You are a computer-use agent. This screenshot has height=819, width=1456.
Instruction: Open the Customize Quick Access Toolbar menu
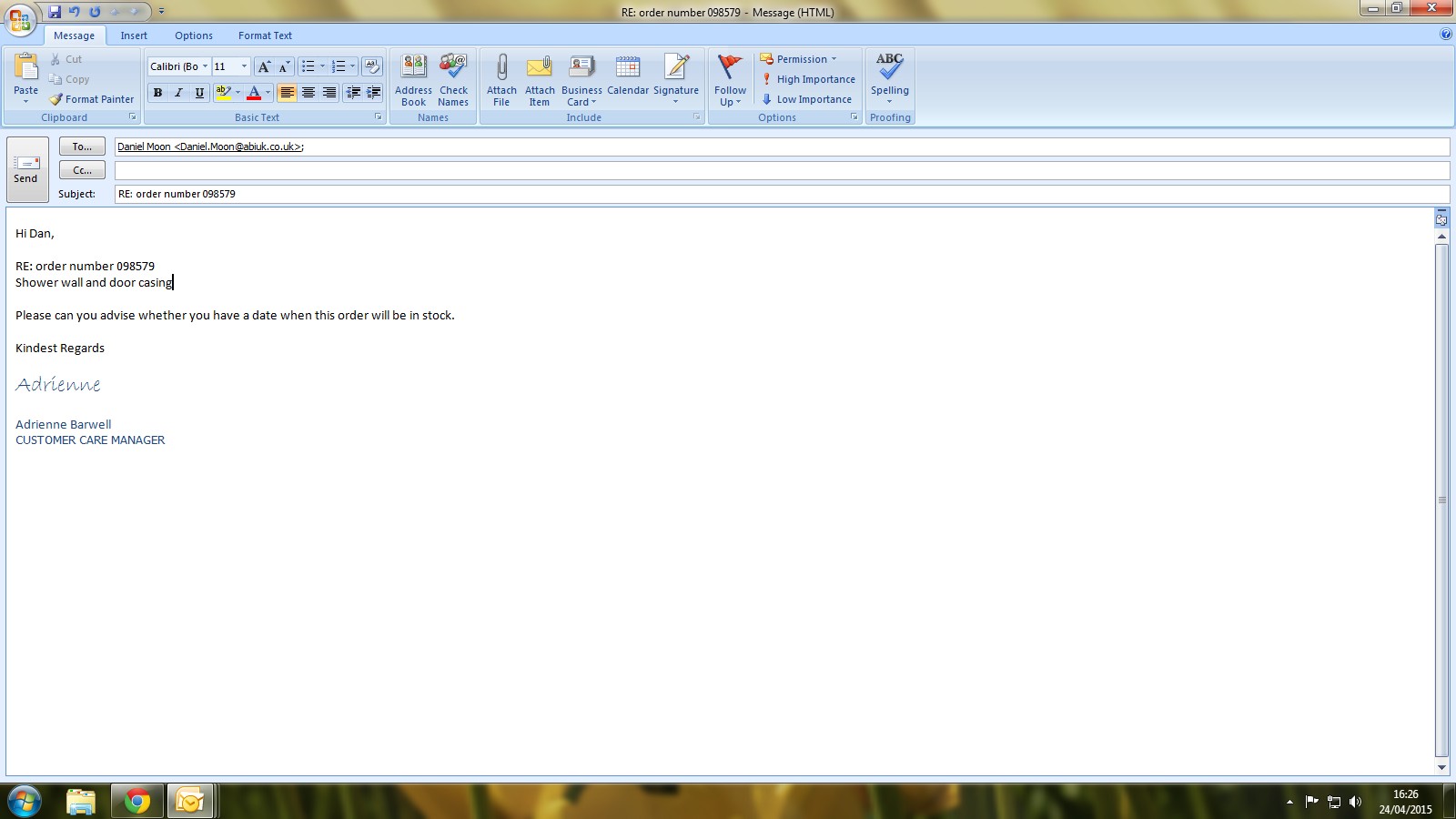[x=161, y=12]
